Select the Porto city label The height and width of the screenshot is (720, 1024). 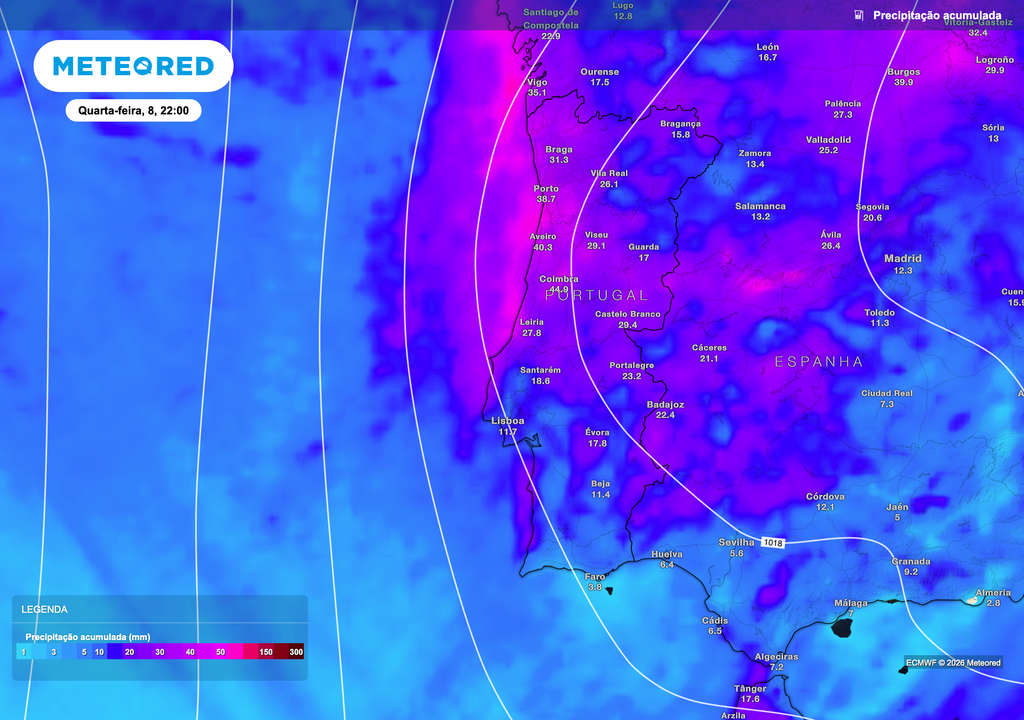546,188
